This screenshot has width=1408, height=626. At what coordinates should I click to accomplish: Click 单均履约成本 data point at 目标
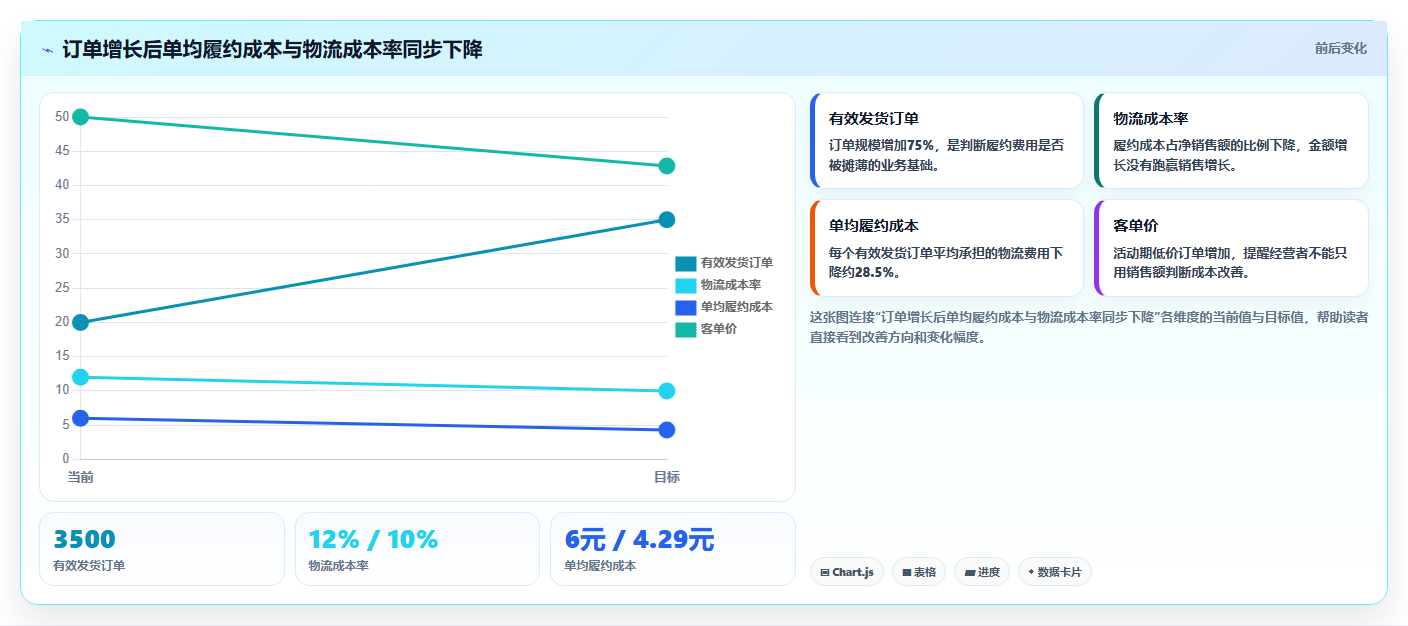pyautogui.click(x=667, y=430)
